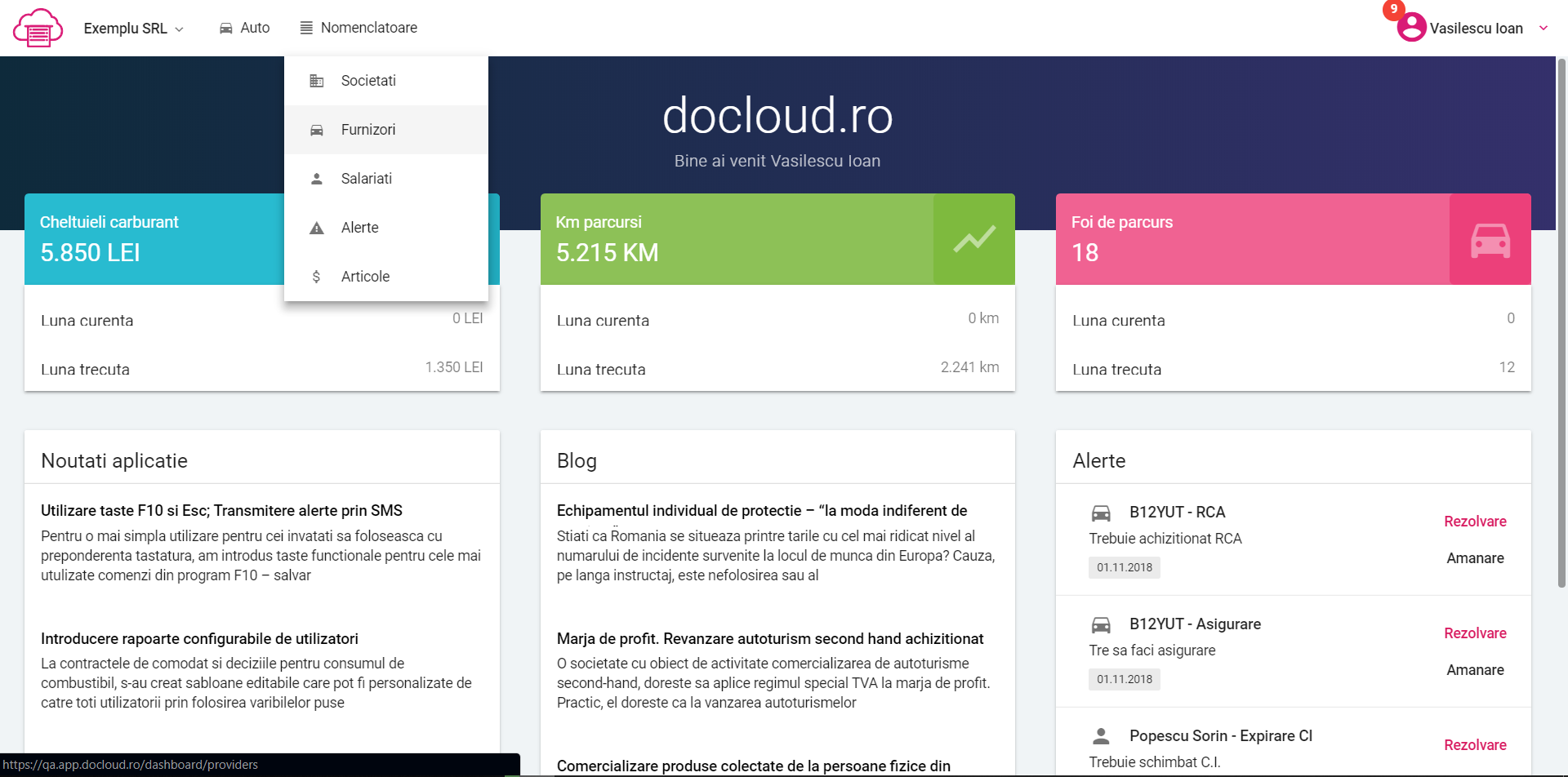Click the Salariati person icon
This screenshot has width=1568, height=777.
pyautogui.click(x=317, y=179)
